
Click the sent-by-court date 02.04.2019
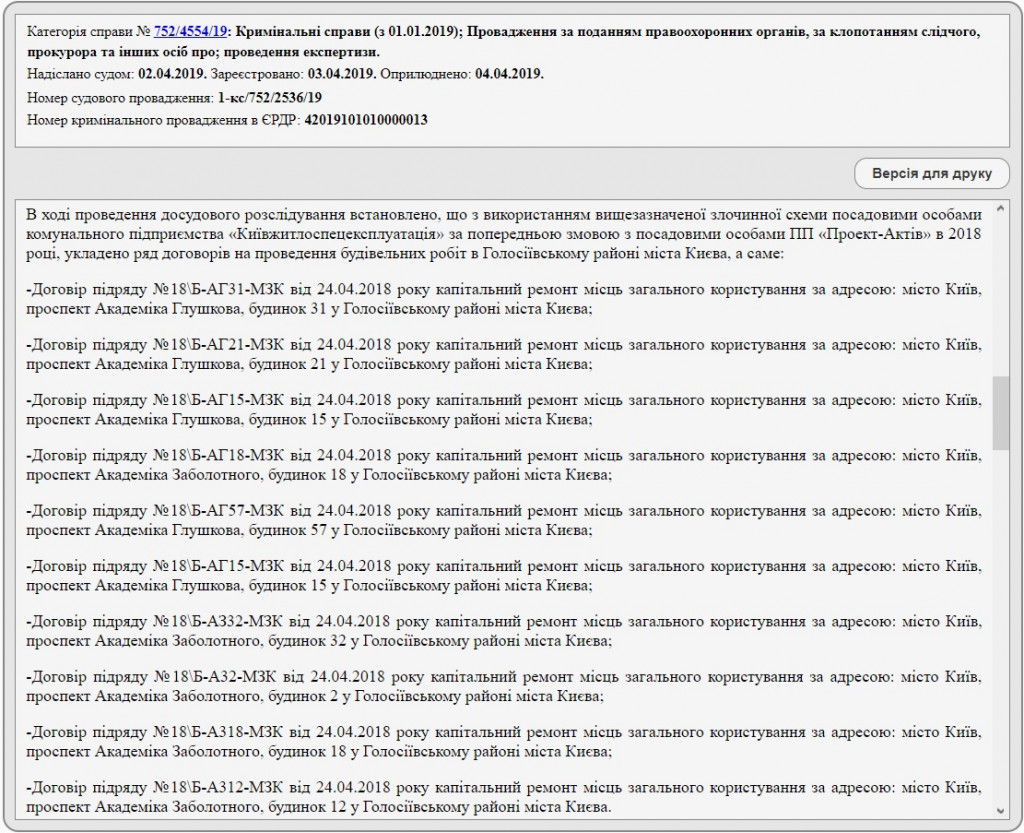click(x=172, y=74)
